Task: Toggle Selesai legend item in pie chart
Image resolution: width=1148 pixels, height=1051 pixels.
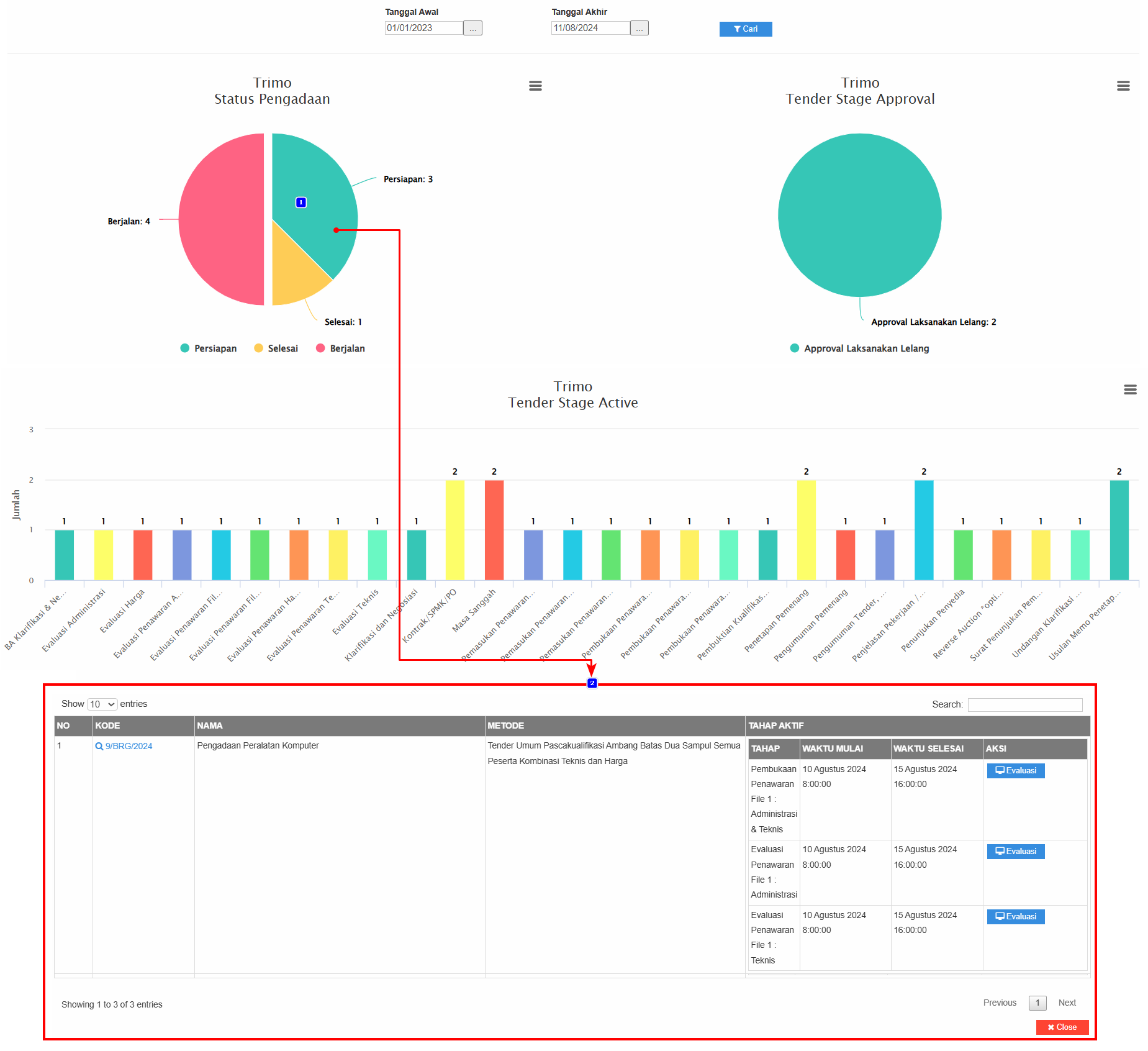Action: pyautogui.click(x=276, y=348)
